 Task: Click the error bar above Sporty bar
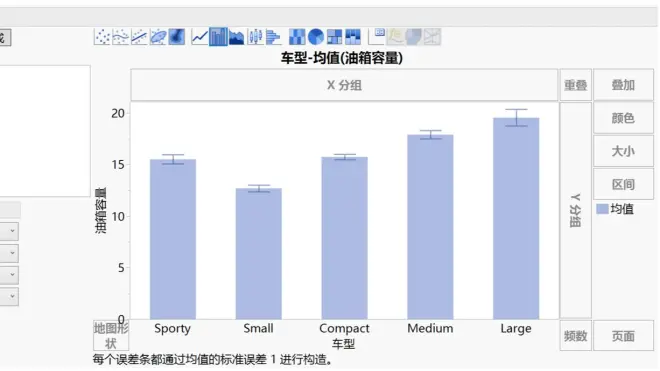click(x=173, y=159)
